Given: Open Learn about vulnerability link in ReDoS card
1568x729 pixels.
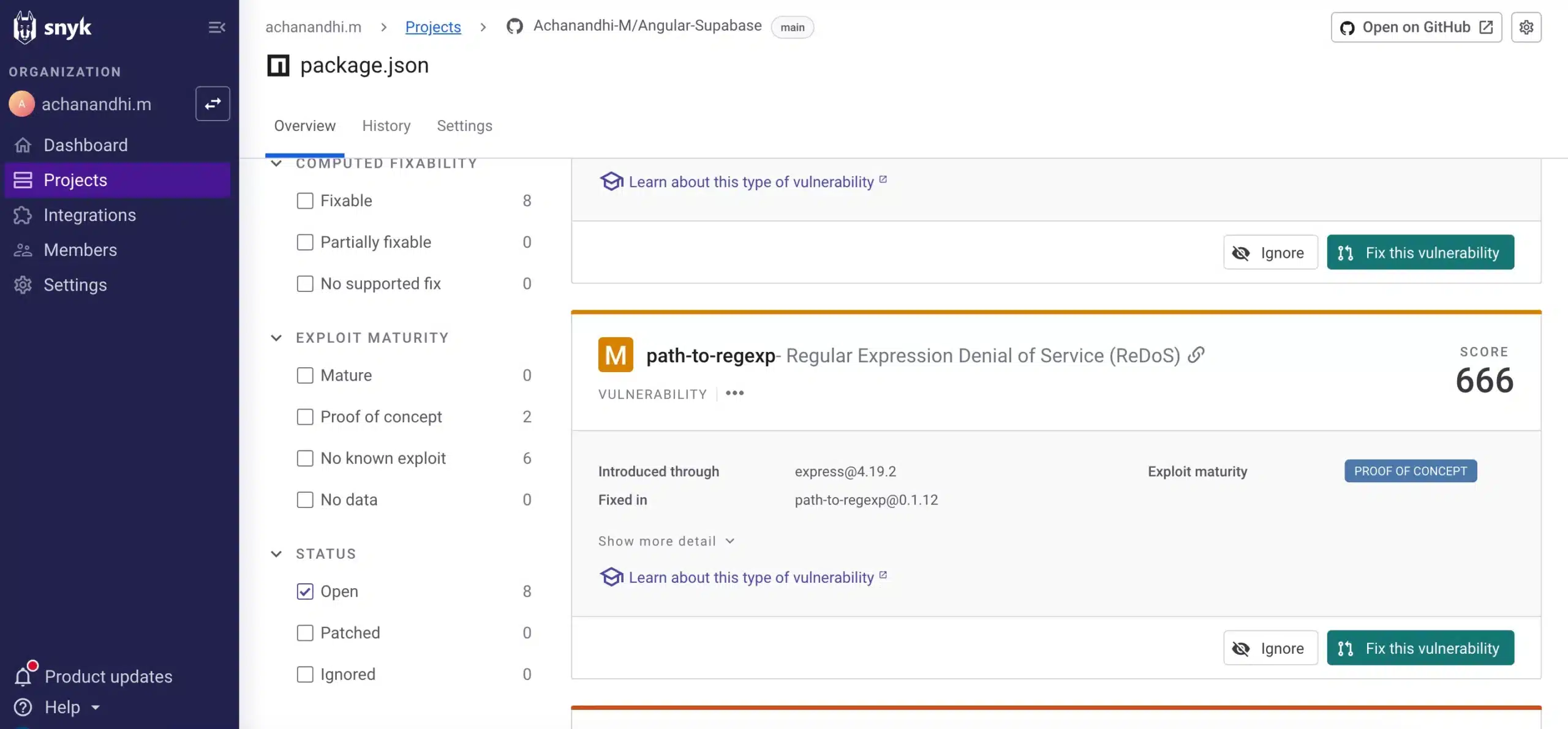Looking at the screenshot, I should [x=751, y=577].
